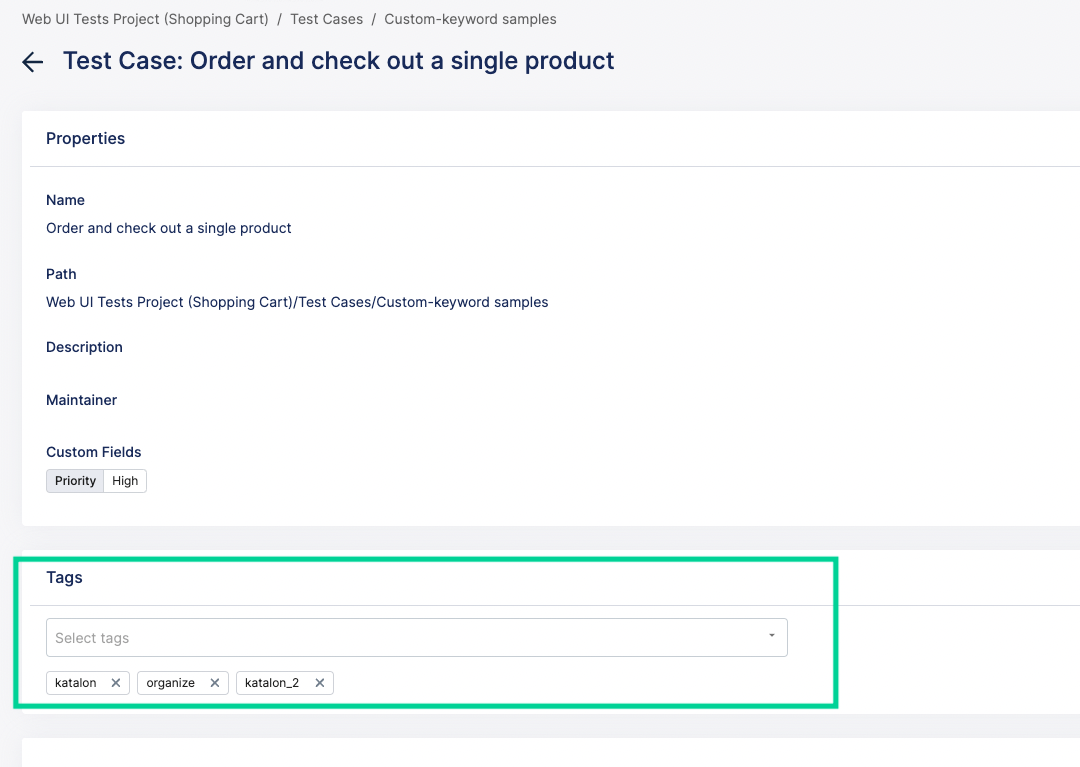
Task: Click the test case name value
Action: [x=169, y=228]
